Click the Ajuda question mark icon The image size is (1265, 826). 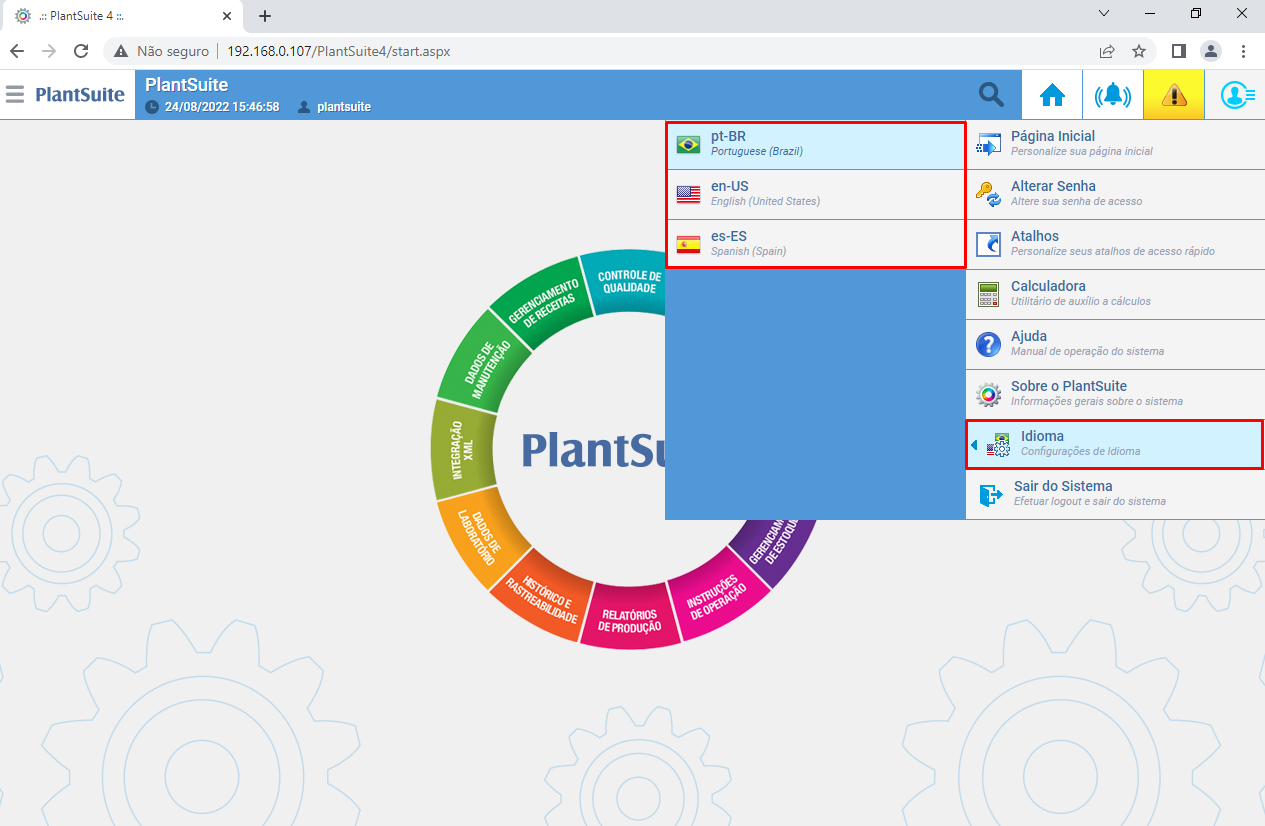(x=989, y=345)
